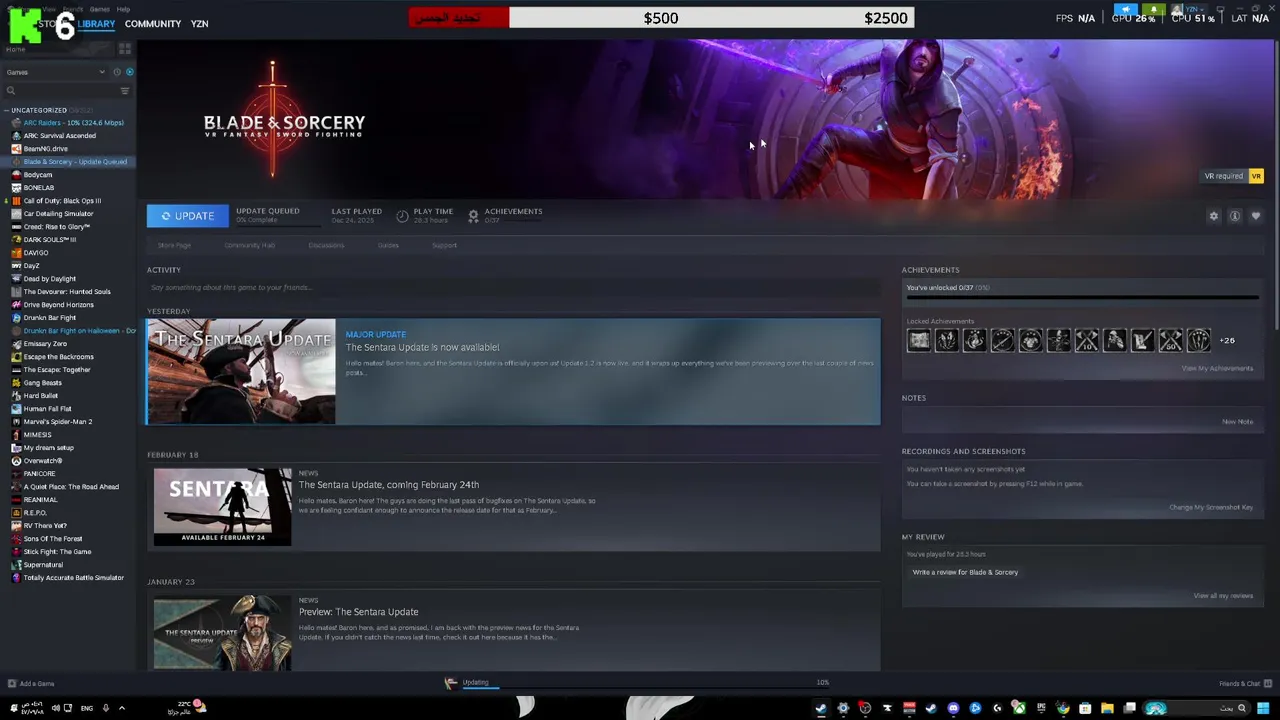Image resolution: width=1280 pixels, height=720 pixels.
Task: Click the Overwatch game icon
Action: click(16, 461)
